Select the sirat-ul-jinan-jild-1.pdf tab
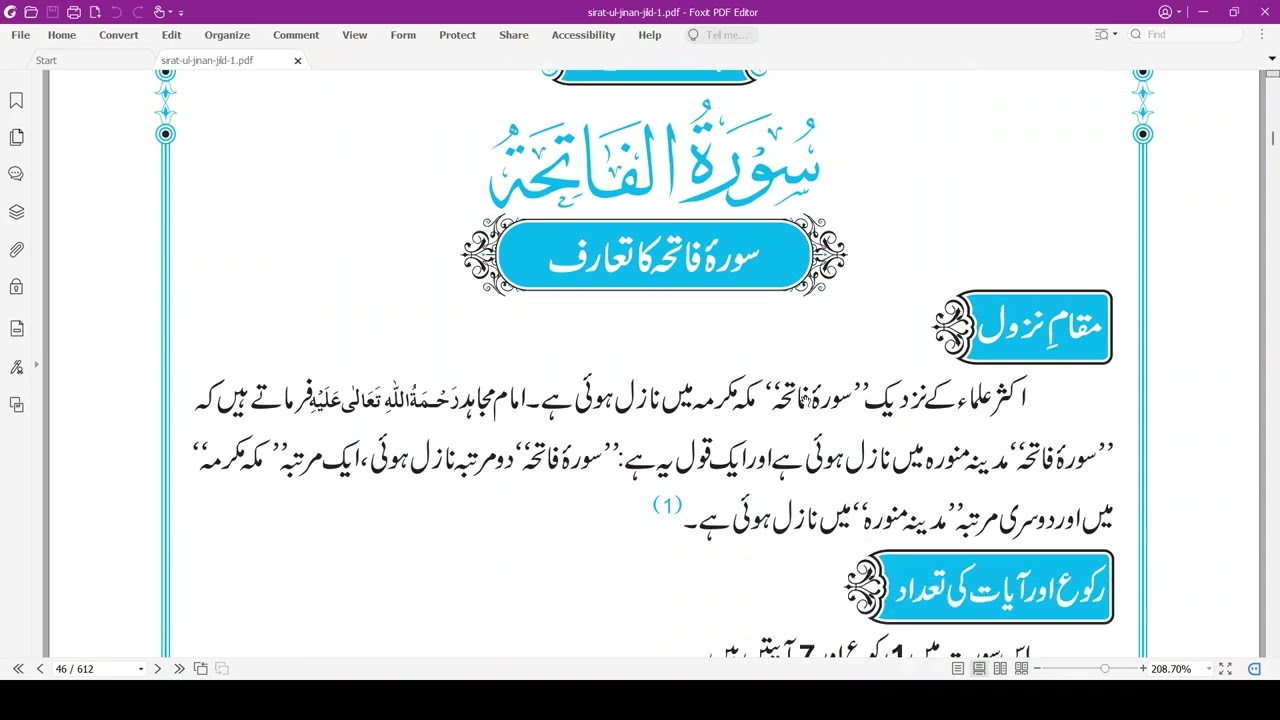Image resolution: width=1280 pixels, height=720 pixels. (207, 60)
